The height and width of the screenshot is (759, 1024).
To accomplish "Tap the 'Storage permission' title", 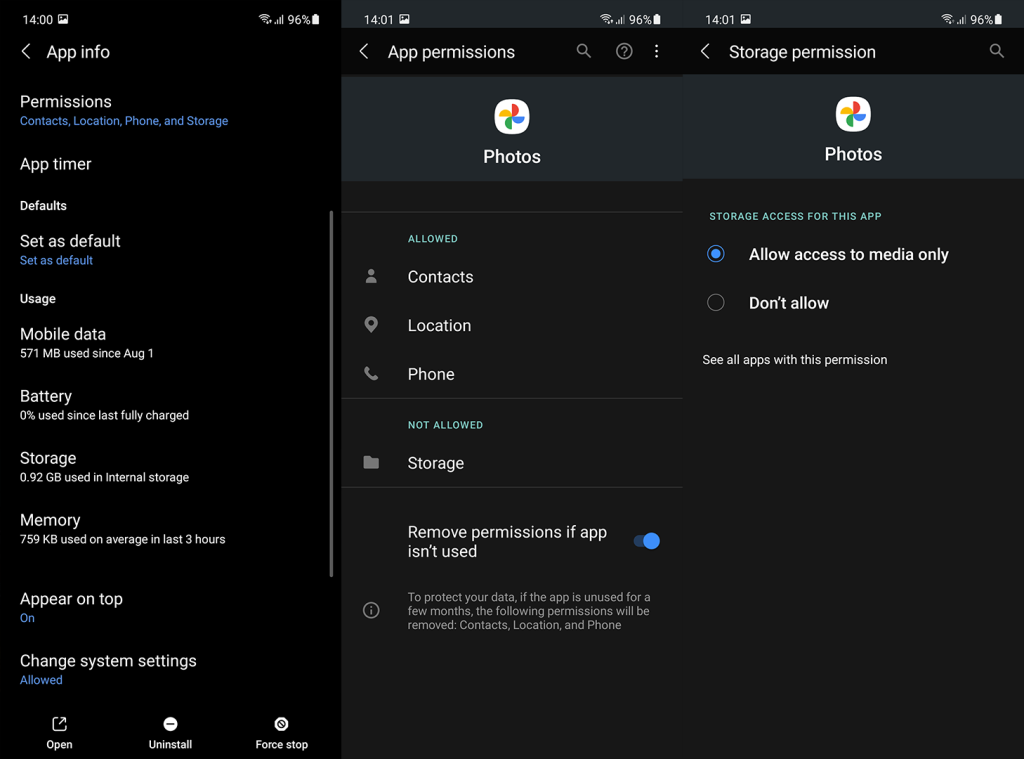I will [802, 52].
